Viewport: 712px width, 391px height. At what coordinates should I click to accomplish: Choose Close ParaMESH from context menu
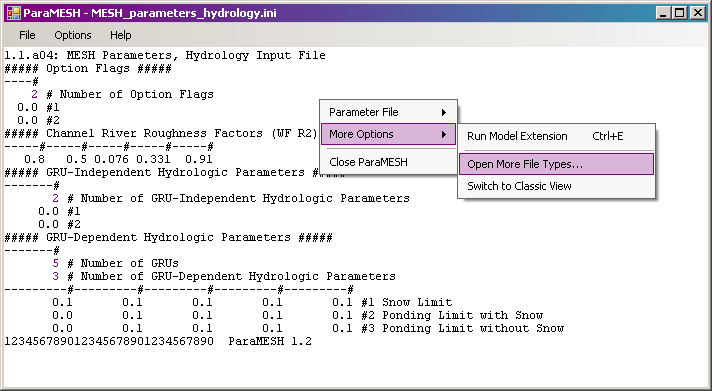pyautogui.click(x=388, y=162)
